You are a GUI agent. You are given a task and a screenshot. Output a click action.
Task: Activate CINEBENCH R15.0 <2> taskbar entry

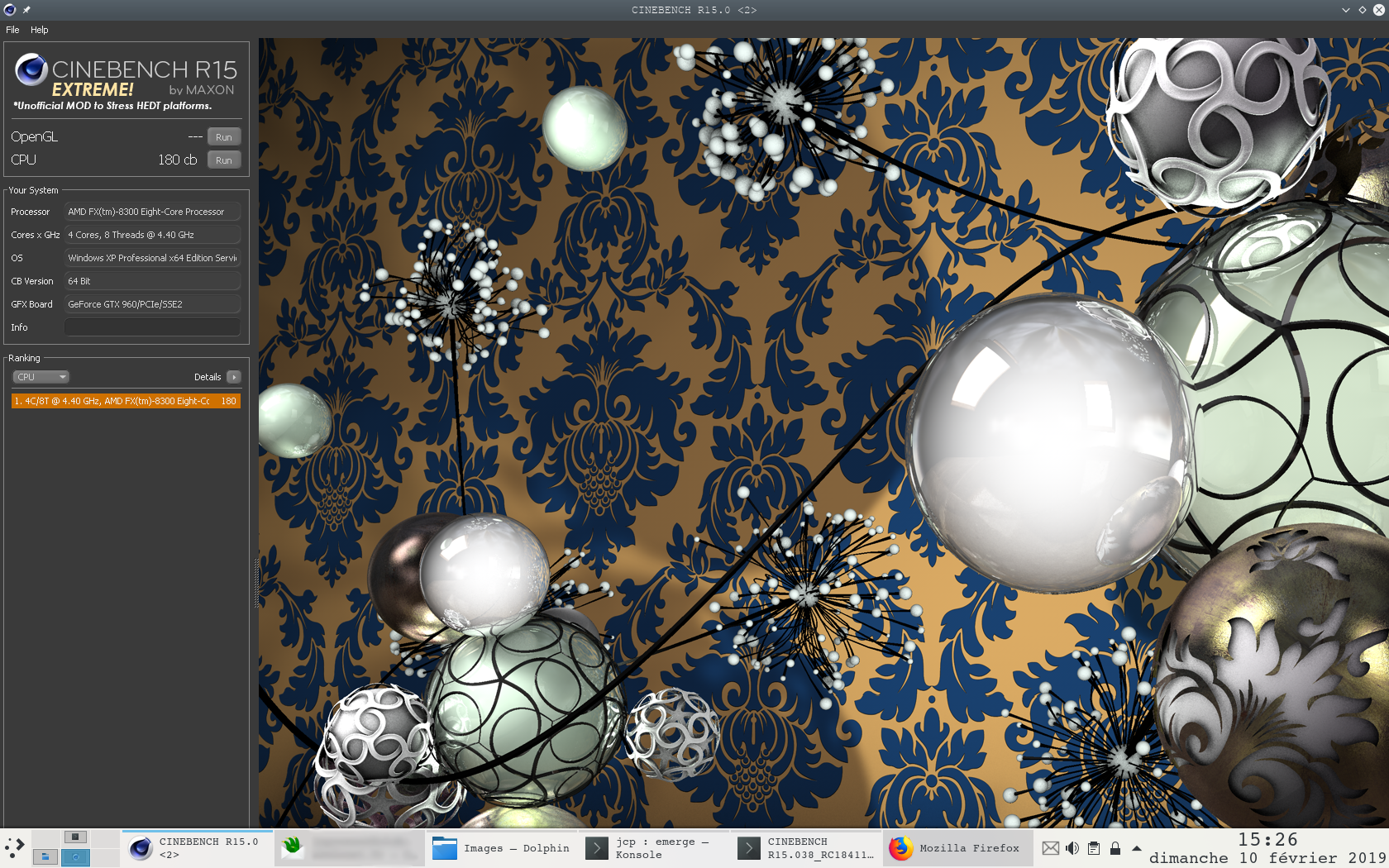pyautogui.click(x=198, y=848)
